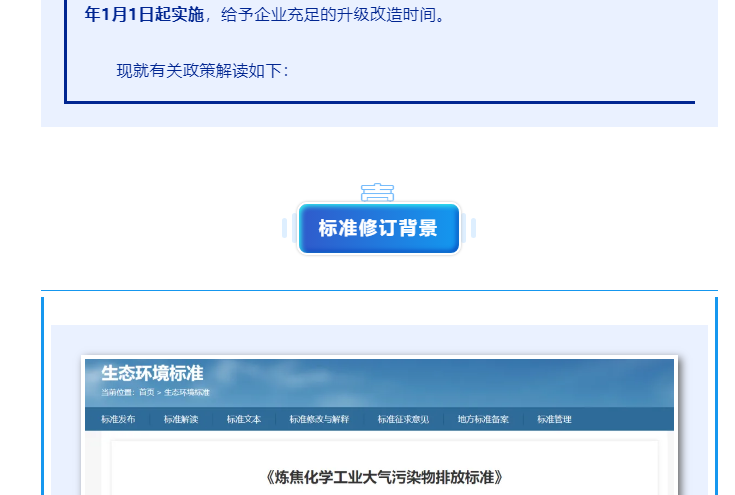Image resolution: width=735 pixels, height=495 pixels.
Task: Click the left sound-wave bars beside 标准修订背景
Action: [x=288, y=228]
